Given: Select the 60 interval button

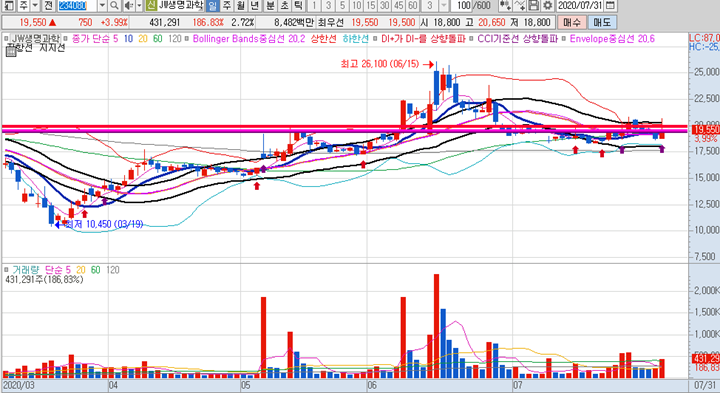Looking at the screenshot, I should 413,6.
